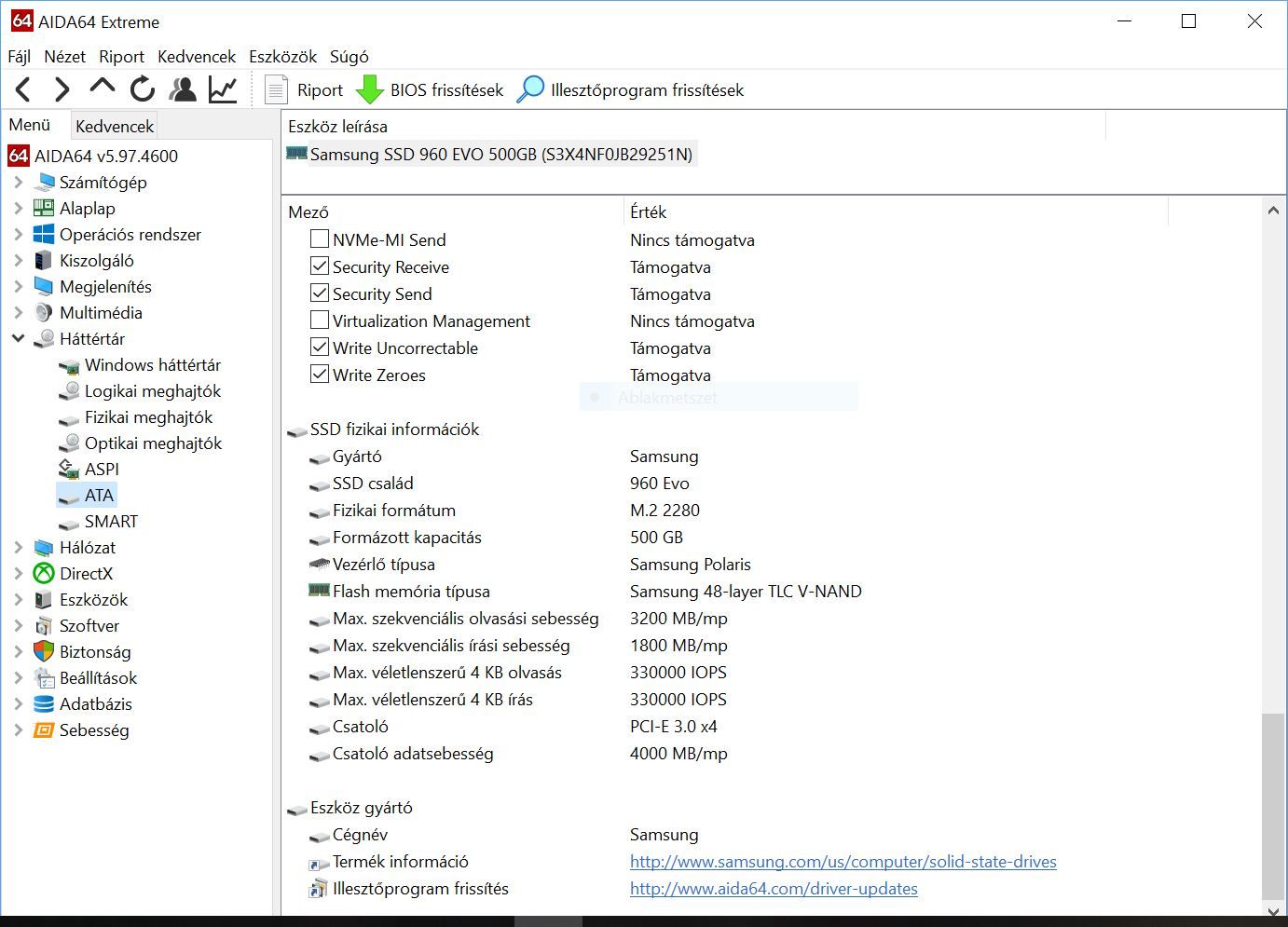Viewport: 1288px width, 927px height.
Task: Select the Biztonság shield icon
Action: (x=44, y=651)
